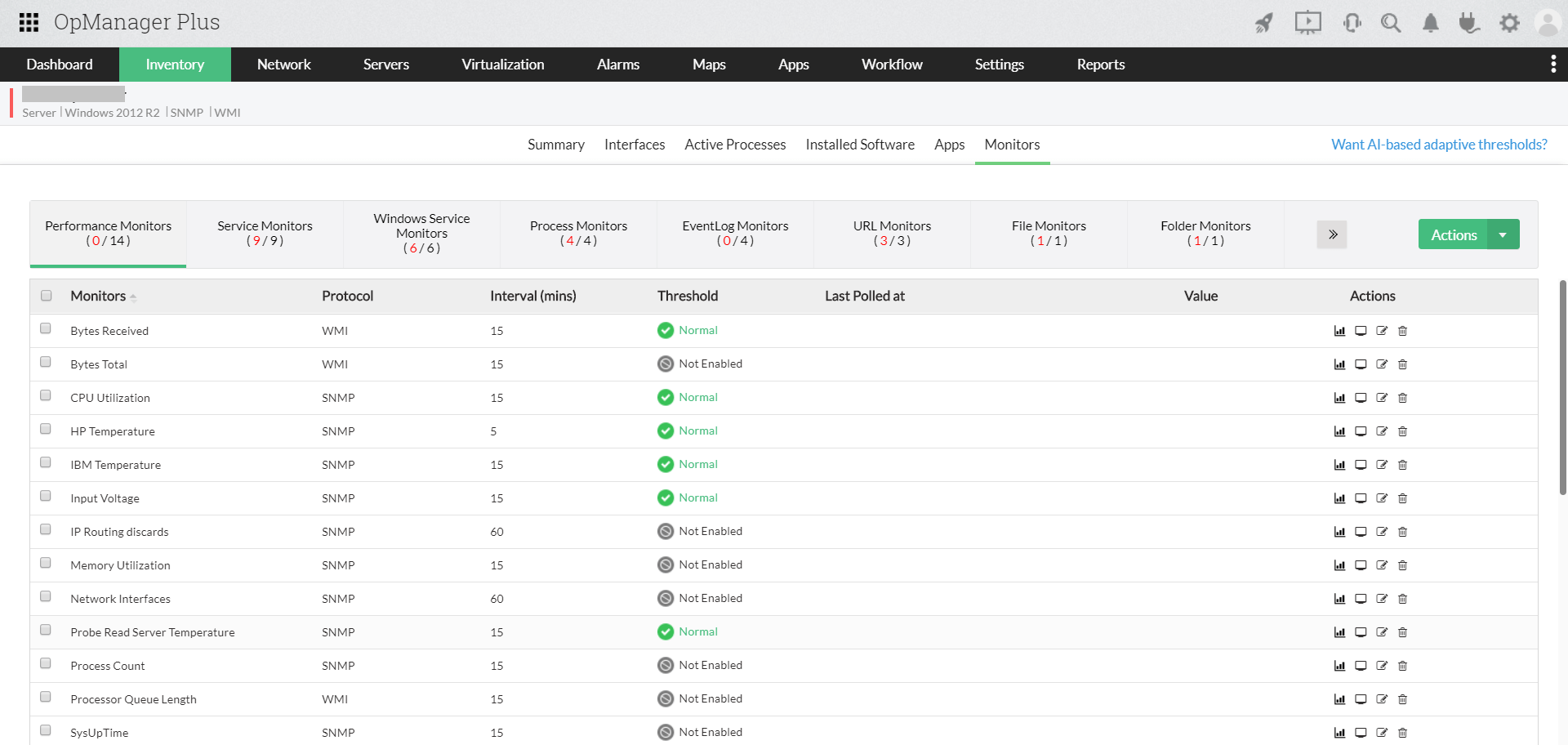Open the edit icon for CPU Utilization
This screenshot has height=745, width=1568.
point(1382,398)
